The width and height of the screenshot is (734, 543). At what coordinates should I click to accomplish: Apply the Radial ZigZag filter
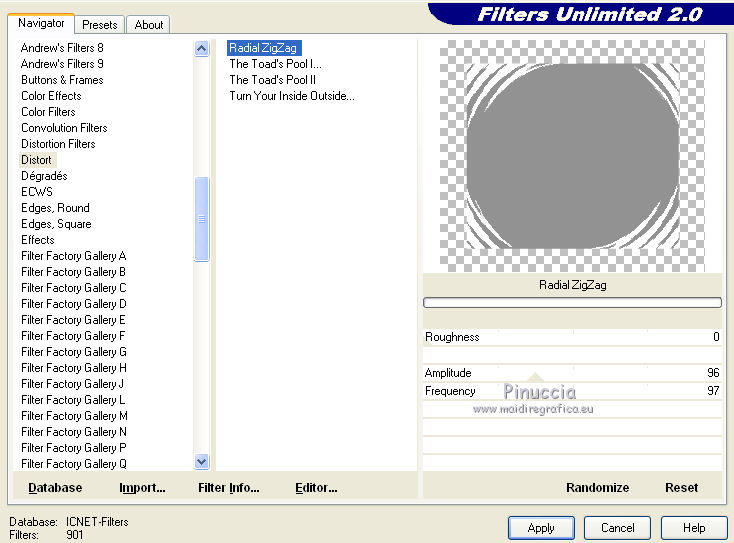point(541,528)
